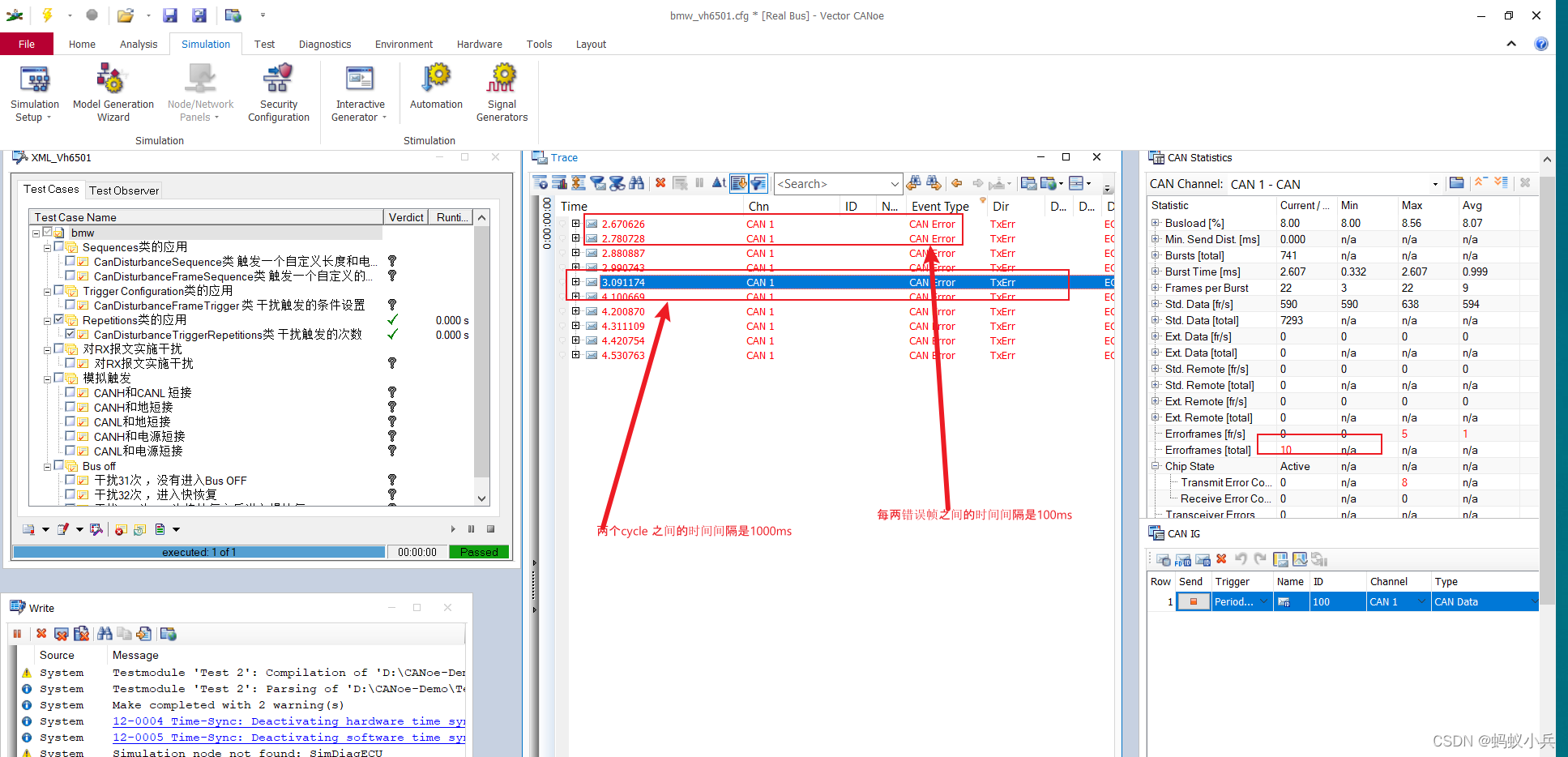Click the lightning Start measurement icon

pos(47,15)
